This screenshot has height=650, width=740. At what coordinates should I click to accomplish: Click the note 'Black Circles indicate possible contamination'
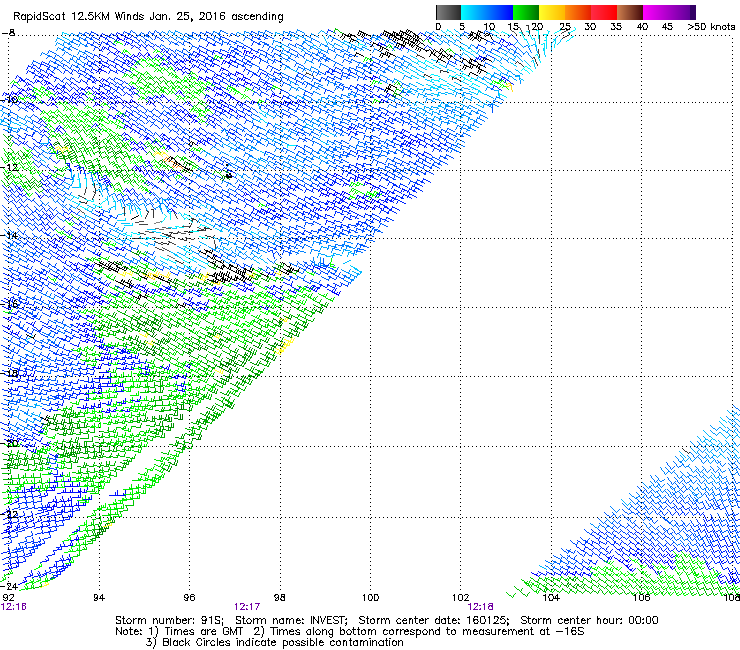tap(283, 642)
